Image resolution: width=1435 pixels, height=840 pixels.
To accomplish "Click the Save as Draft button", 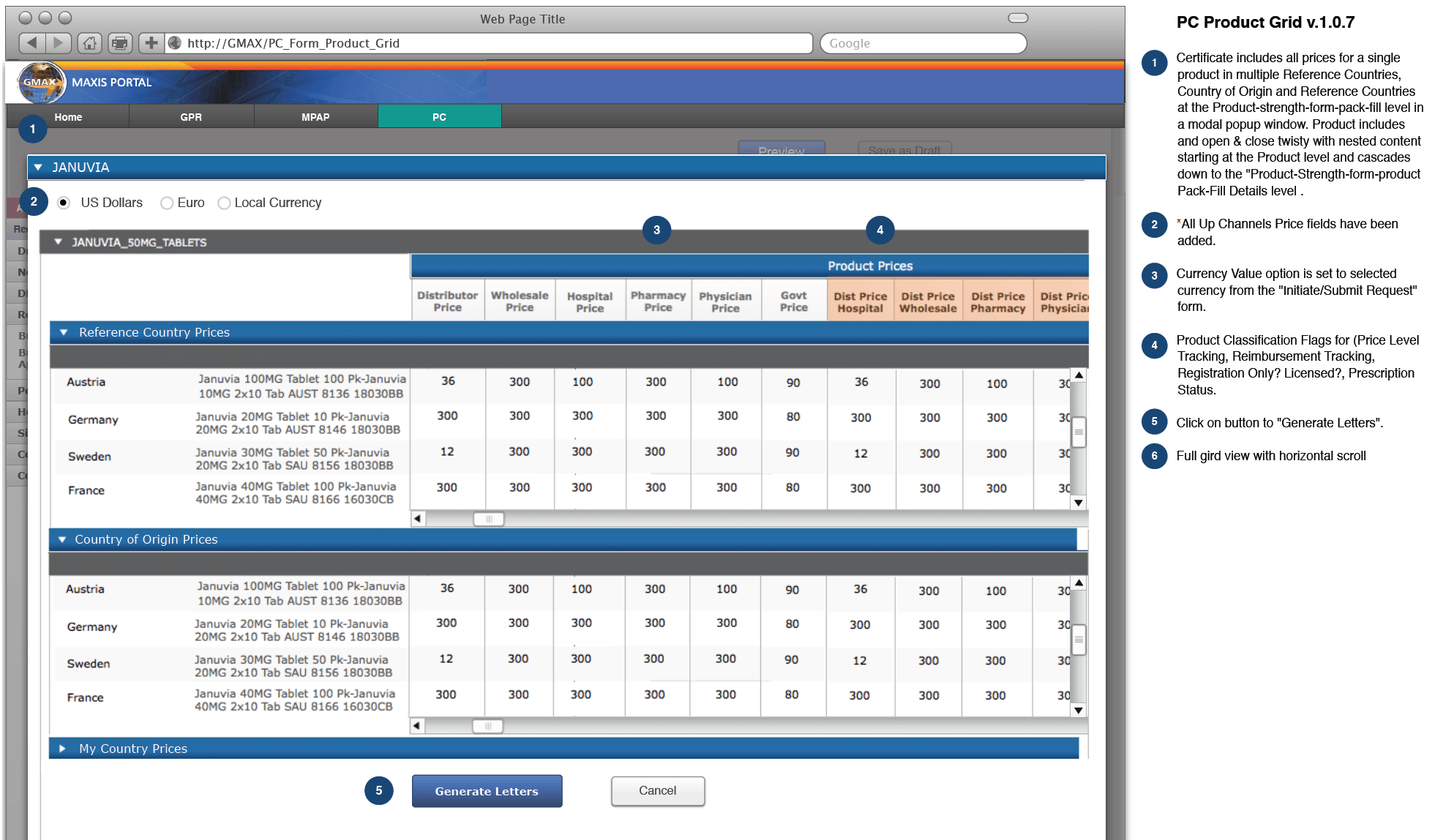I will (x=904, y=149).
